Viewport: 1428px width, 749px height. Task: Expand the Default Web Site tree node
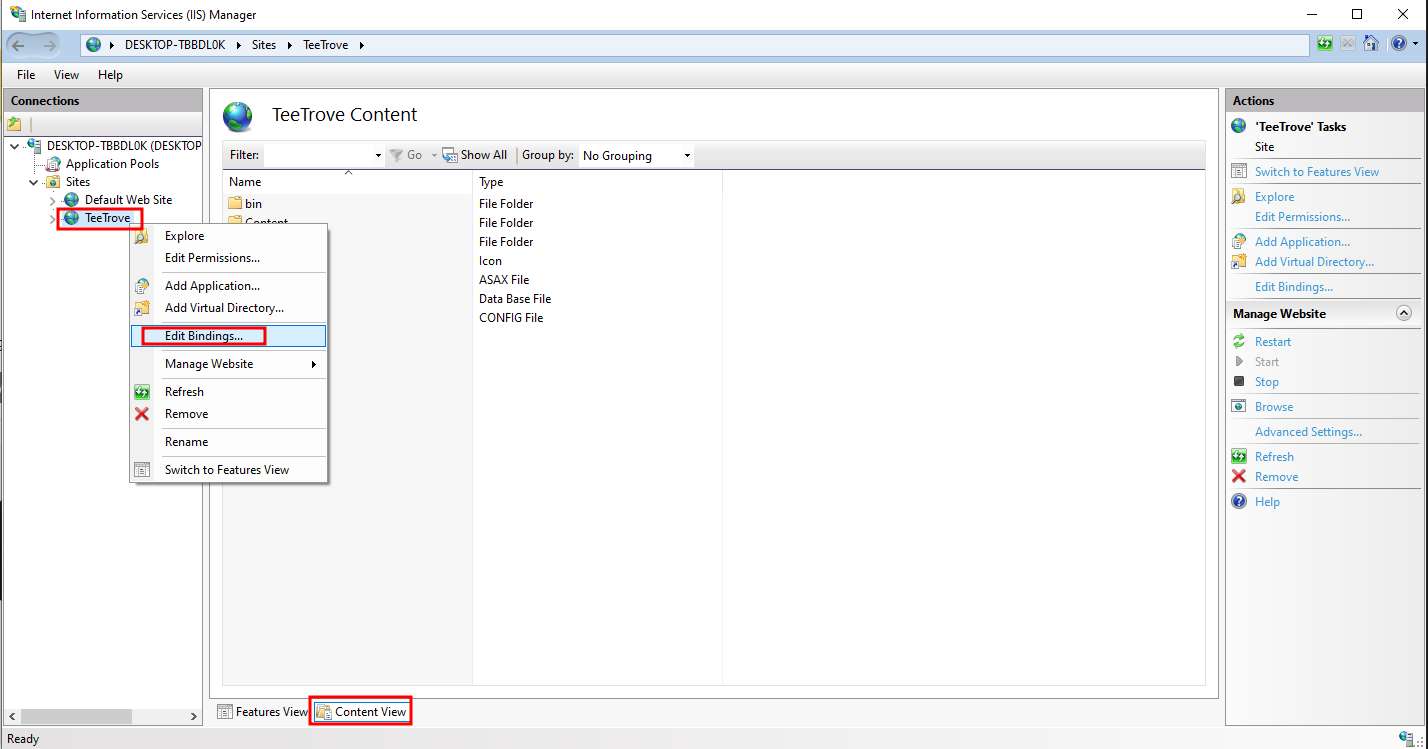click(52, 201)
